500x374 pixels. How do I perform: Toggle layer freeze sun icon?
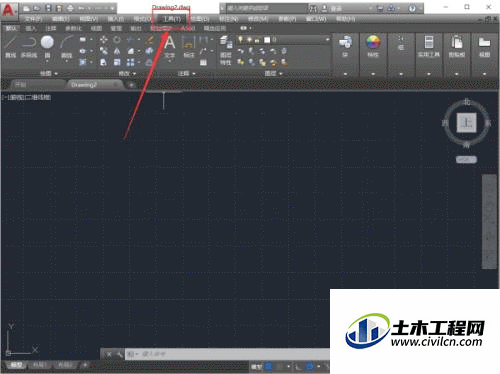pyautogui.click(x=249, y=40)
